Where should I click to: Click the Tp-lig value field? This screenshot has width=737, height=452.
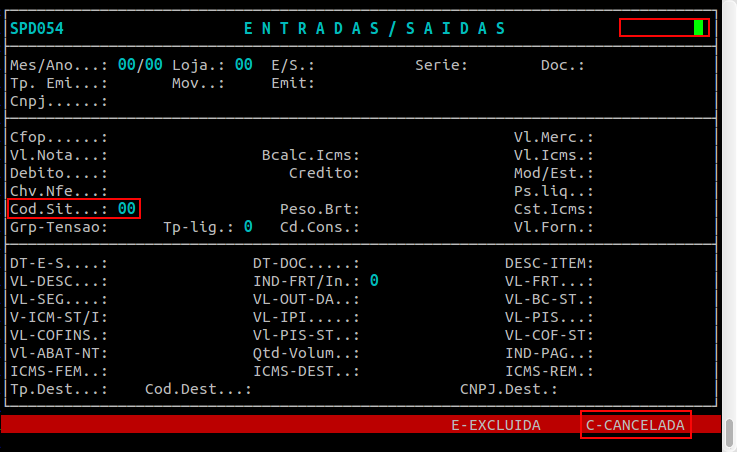(248, 227)
